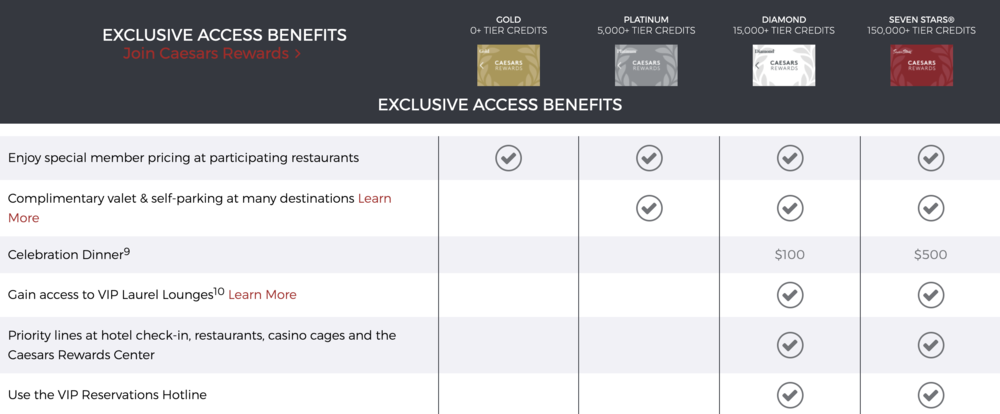Select the Diamond Caesars Rewards card image

[784, 65]
